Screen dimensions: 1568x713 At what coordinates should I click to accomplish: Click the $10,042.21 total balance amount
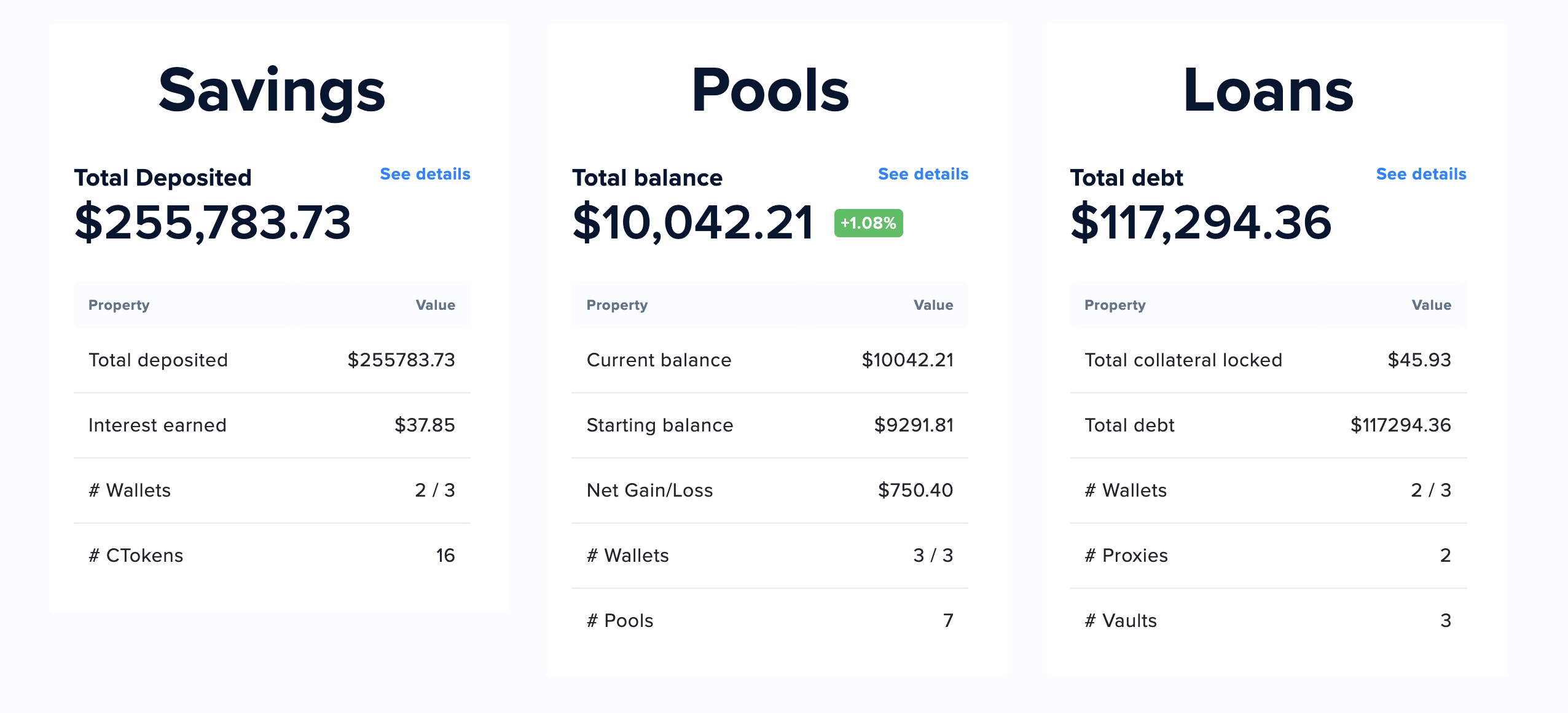(x=693, y=222)
